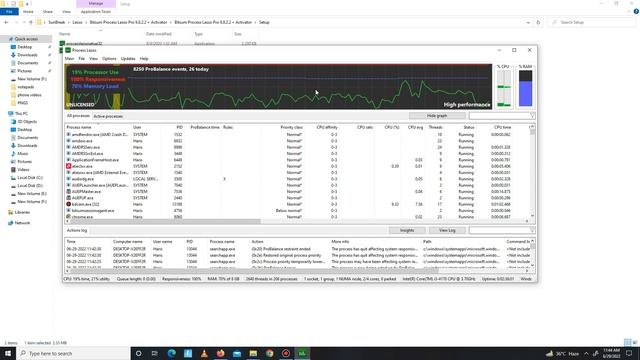Click the actions log filter funnel icon
640x360 pixels.
point(532,231)
